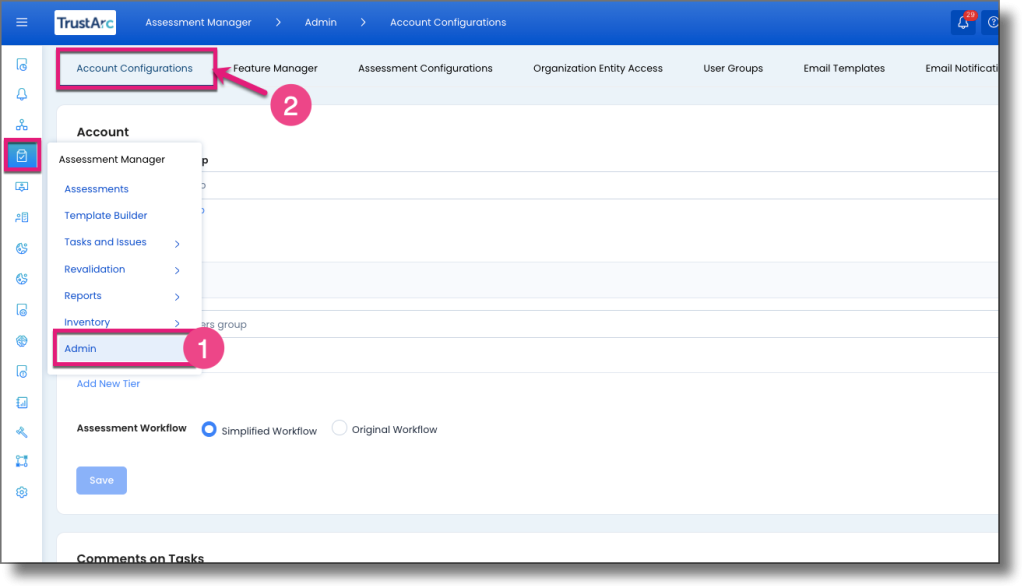Click the bell icon in left sidebar

click(x=22, y=95)
